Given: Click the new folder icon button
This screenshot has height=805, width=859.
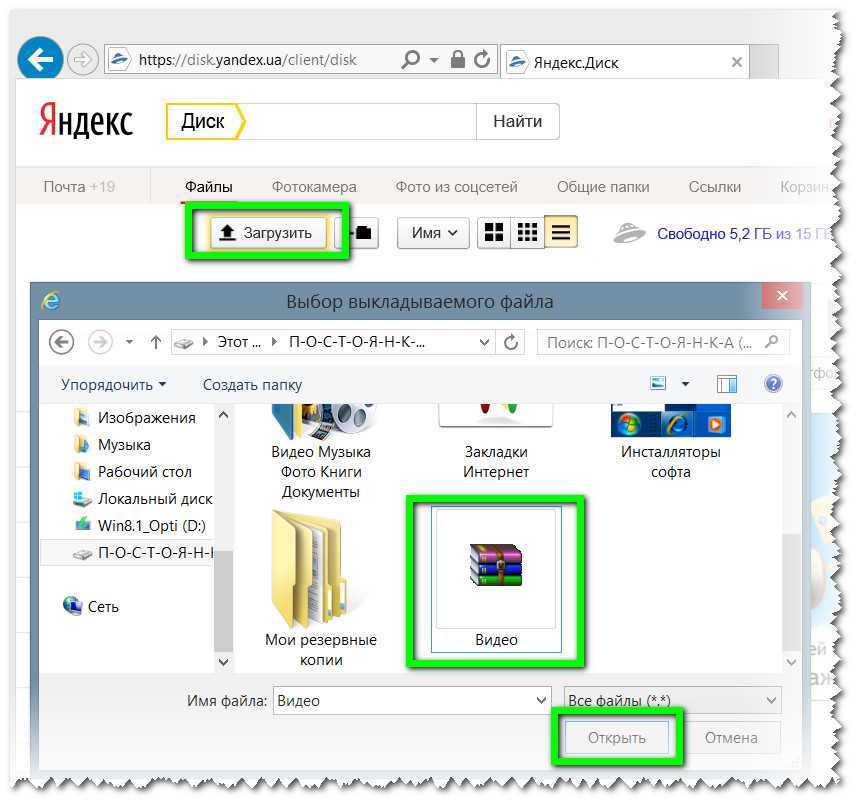Looking at the screenshot, I should (x=362, y=233).
